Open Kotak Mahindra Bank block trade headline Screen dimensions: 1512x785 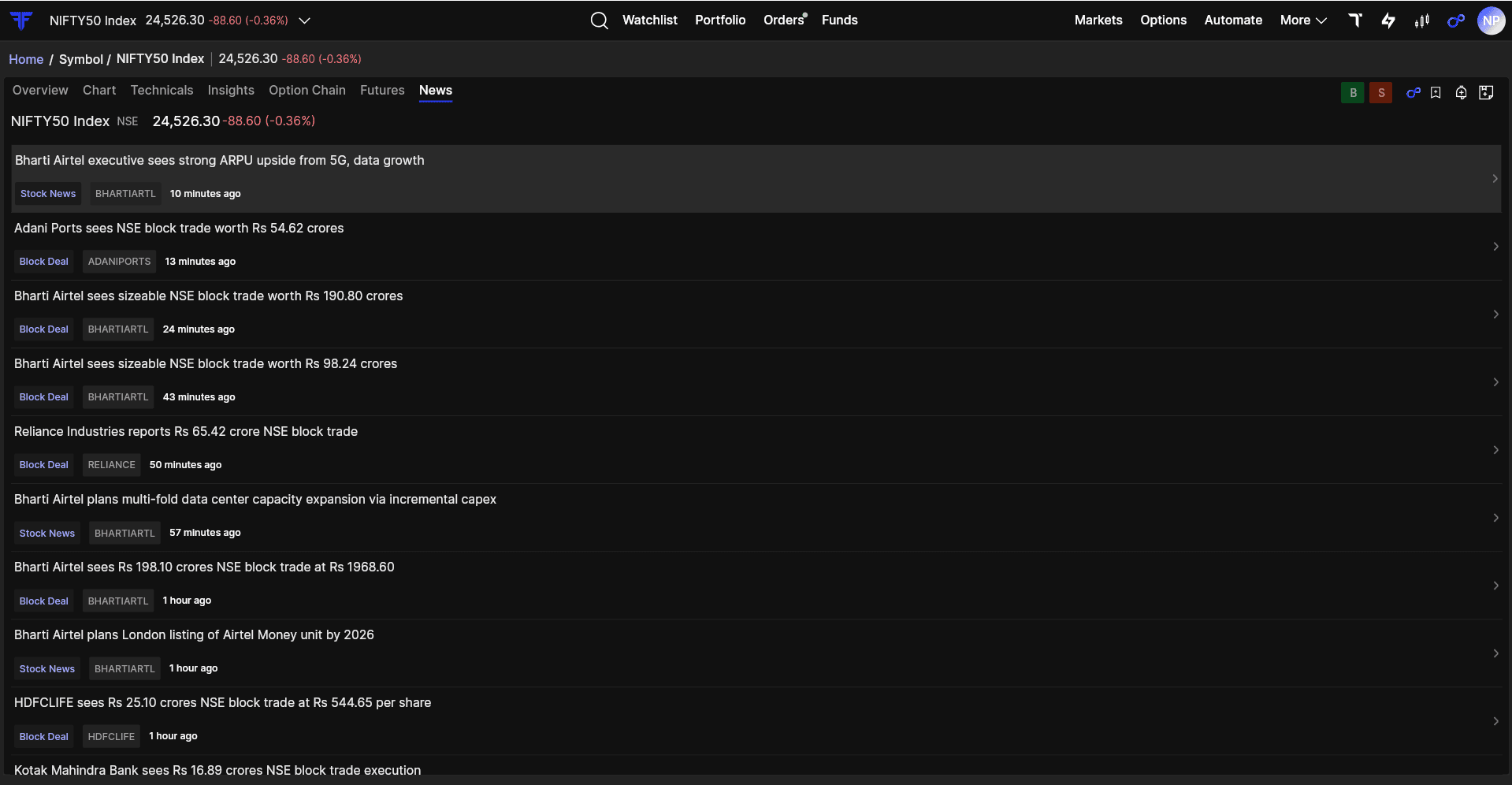pos(217,771)
